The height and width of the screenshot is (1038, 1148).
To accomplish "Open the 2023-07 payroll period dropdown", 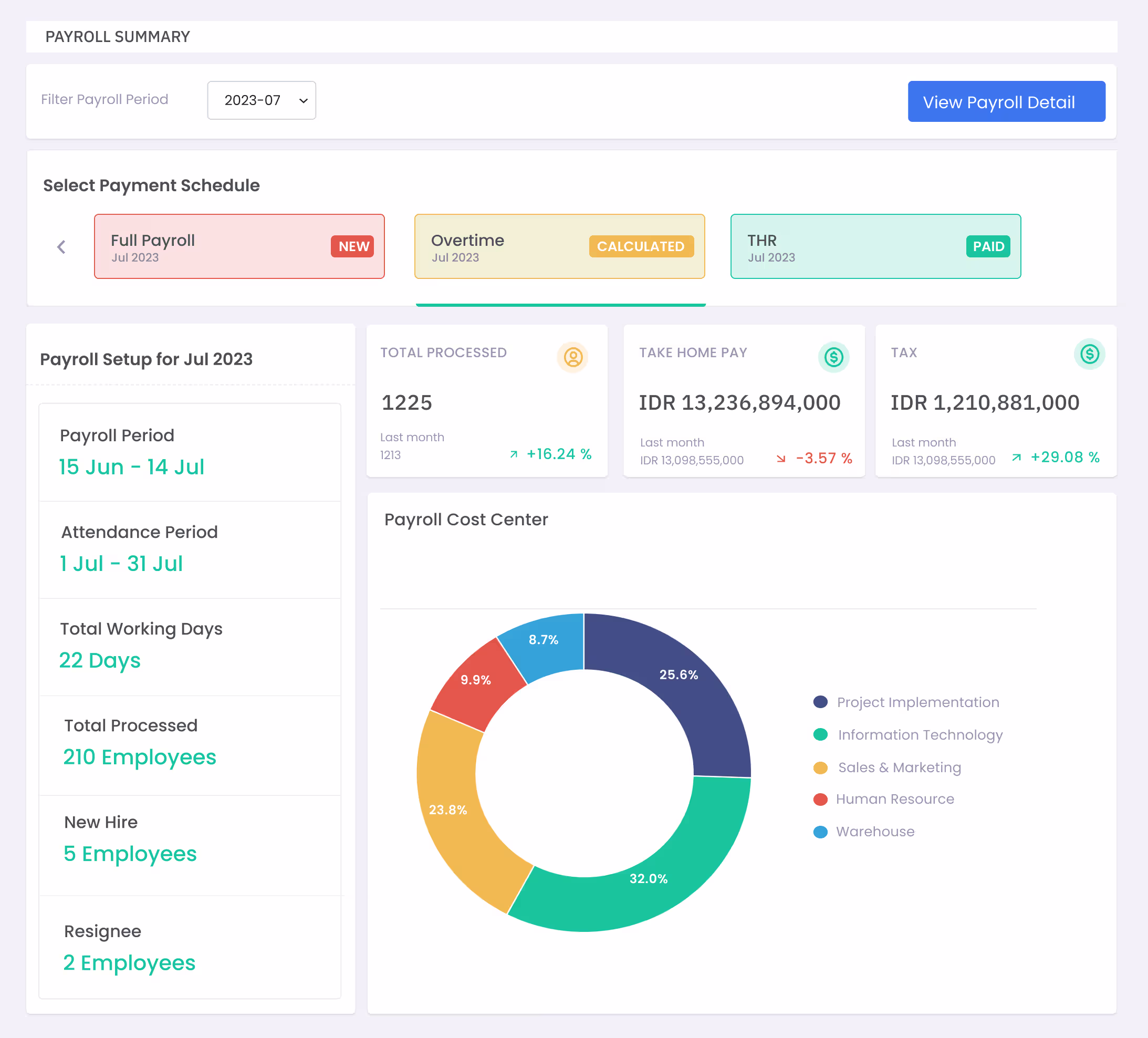I will click(262, 100).
